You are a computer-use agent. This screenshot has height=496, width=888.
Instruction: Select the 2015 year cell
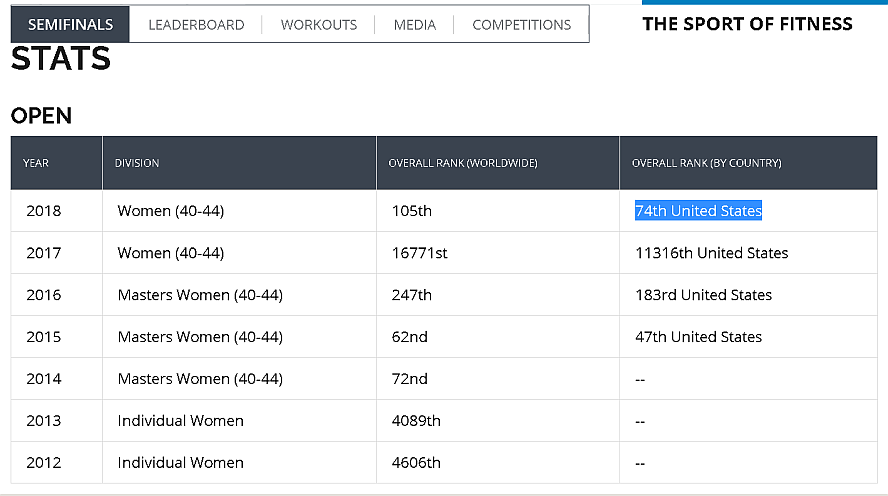coord(57,336)
